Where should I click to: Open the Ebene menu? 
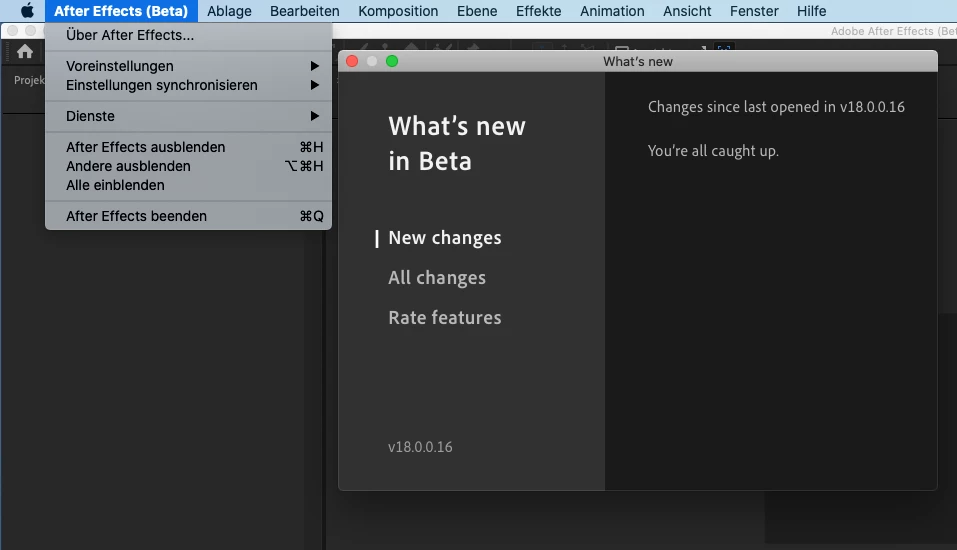[x=477, y=11]
